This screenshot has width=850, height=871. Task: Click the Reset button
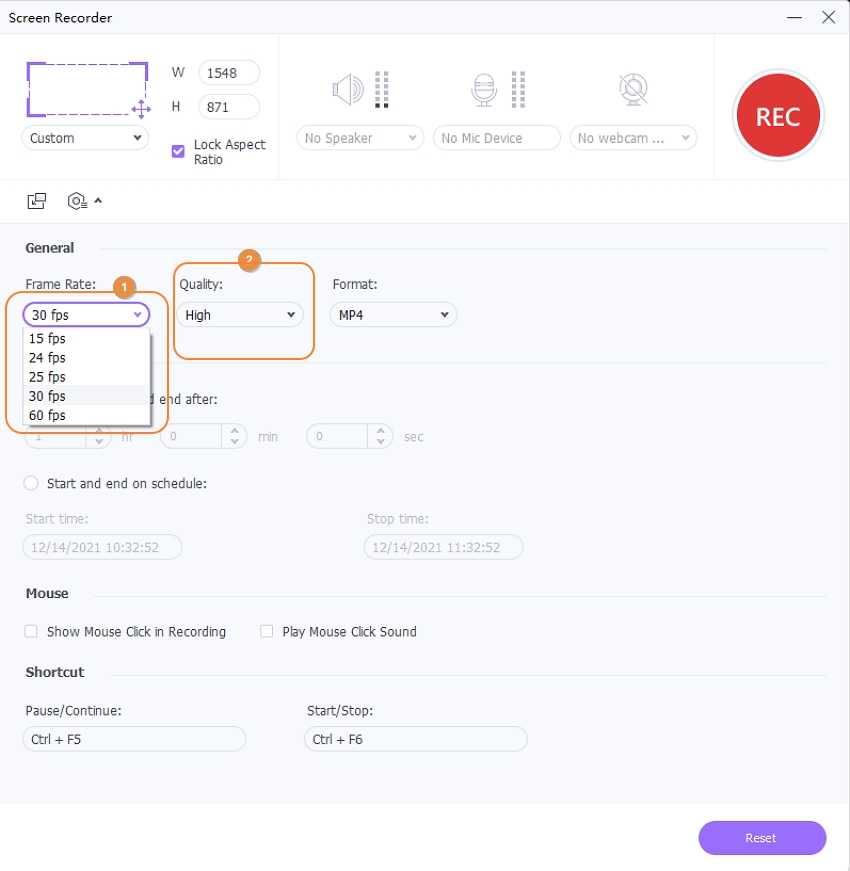[762, 838]
